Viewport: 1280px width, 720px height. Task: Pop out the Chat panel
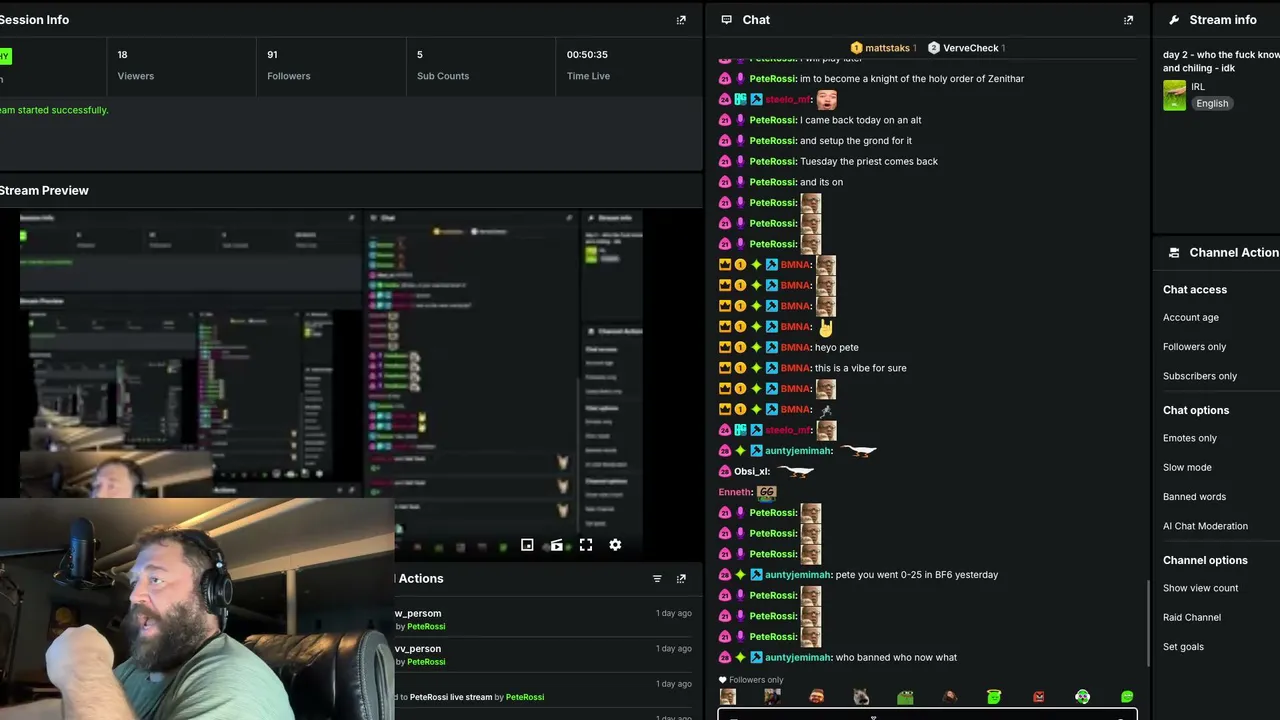(x=1128, y=20)
